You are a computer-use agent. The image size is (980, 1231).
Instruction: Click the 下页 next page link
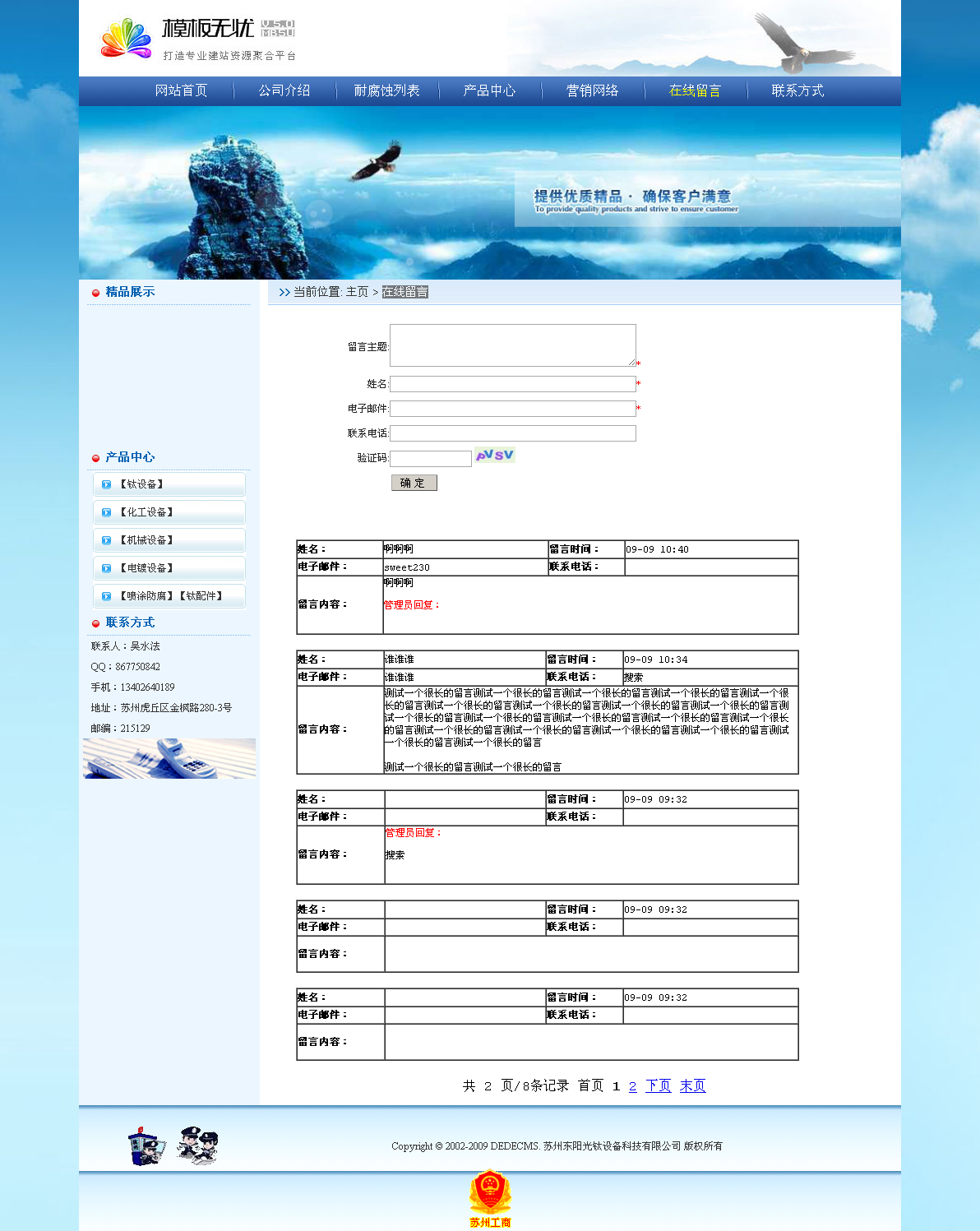(658, 1086)
